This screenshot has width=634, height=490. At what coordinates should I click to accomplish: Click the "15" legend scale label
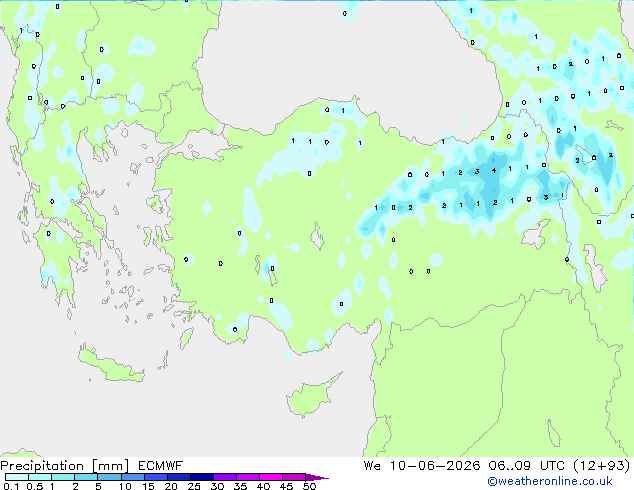tap(148, 486)
